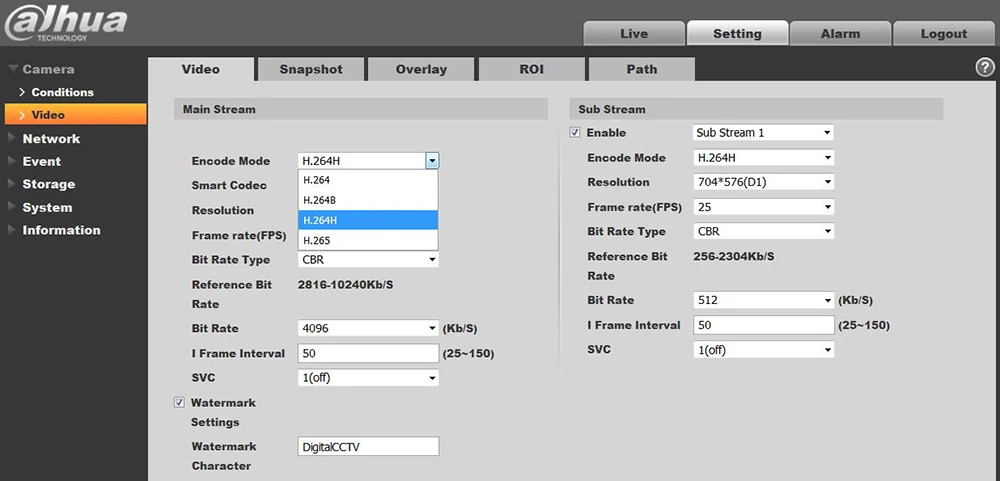1000x481 pixels.
Task: Open the Overlay tab
Action: (x=421, y=70)
